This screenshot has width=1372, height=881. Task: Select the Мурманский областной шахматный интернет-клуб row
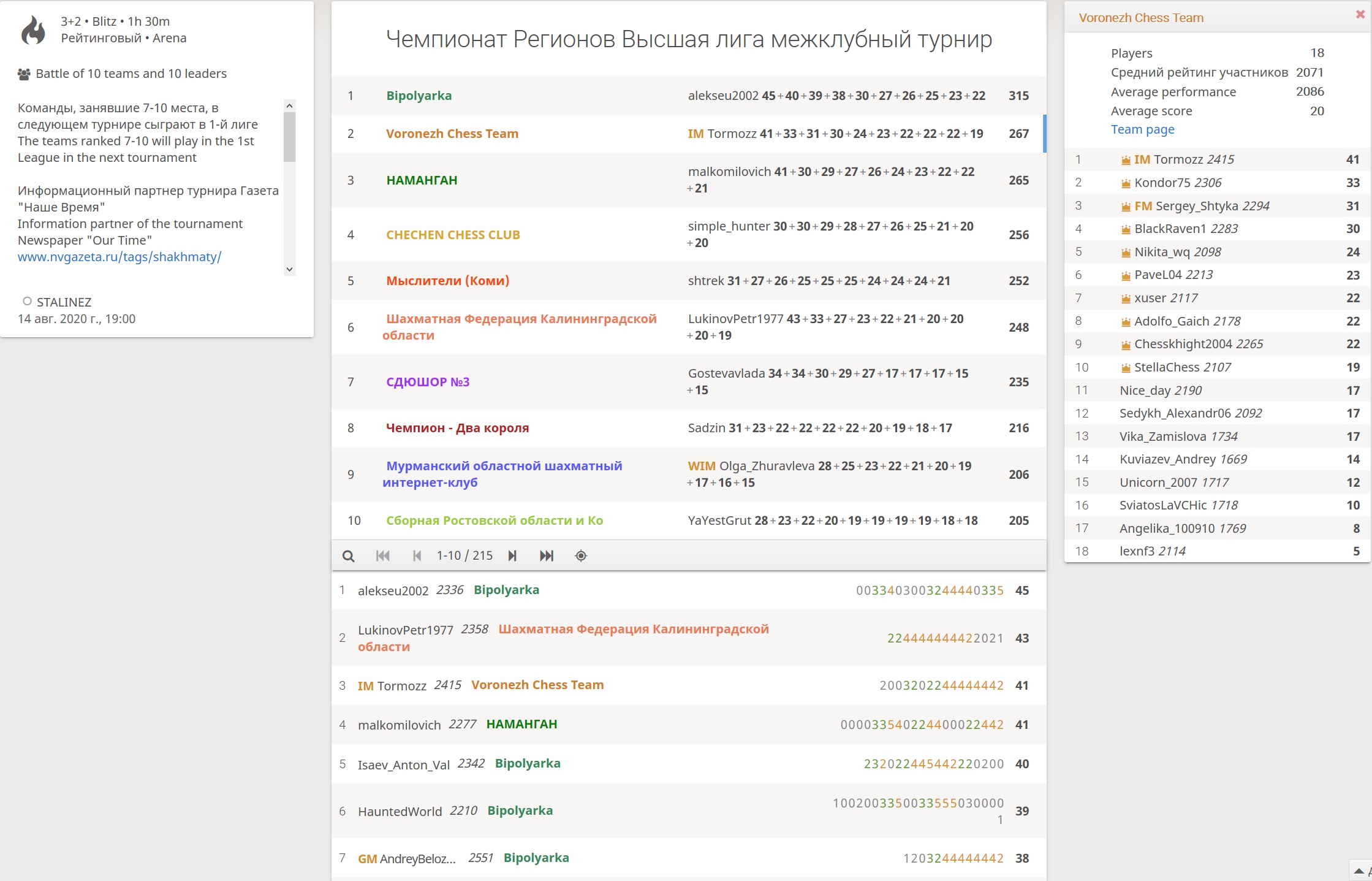(689, 475)
